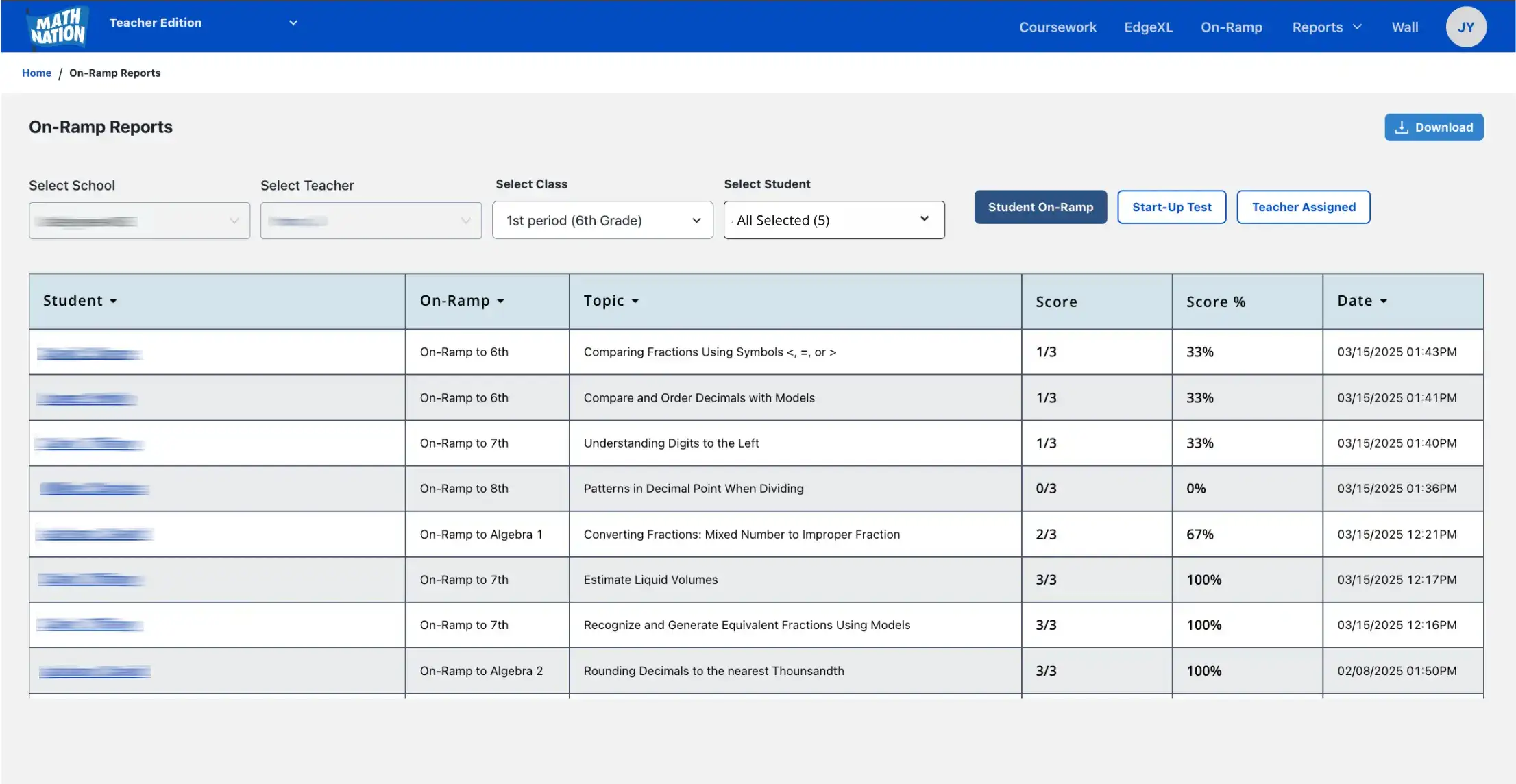Switch to Start-Up Test view

[x=1171, y=207]
